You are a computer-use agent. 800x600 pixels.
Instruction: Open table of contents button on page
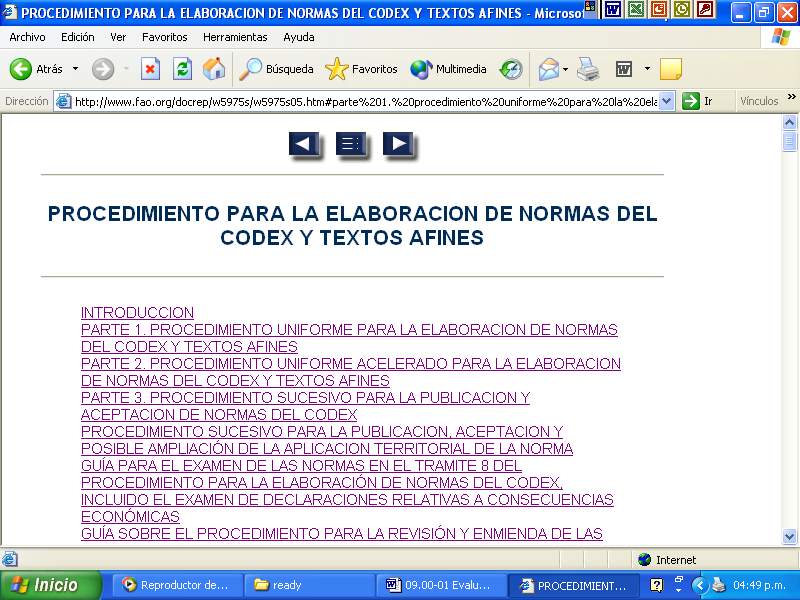[352, 144]
